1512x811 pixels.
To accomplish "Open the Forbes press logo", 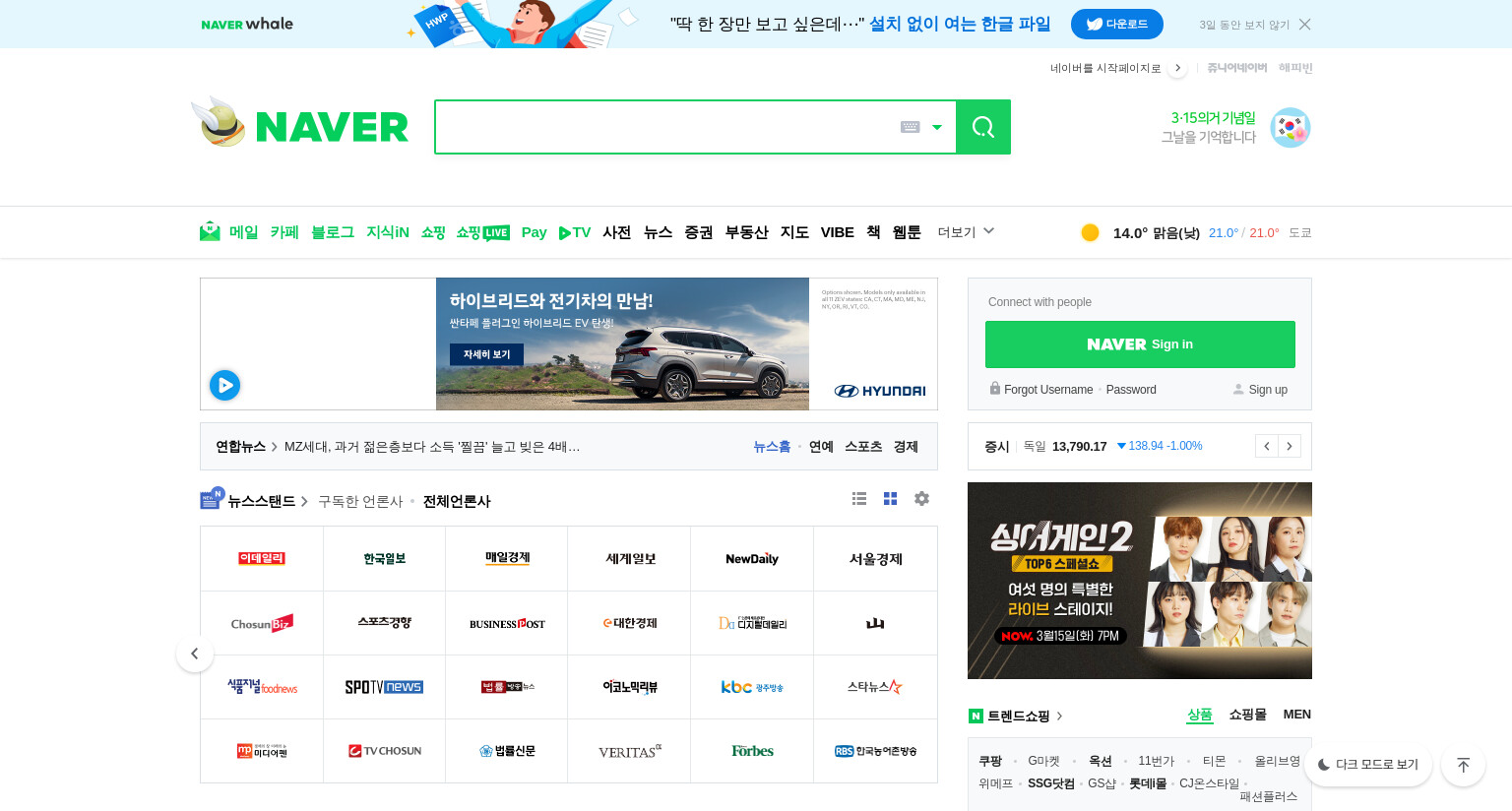I will 752,751.
